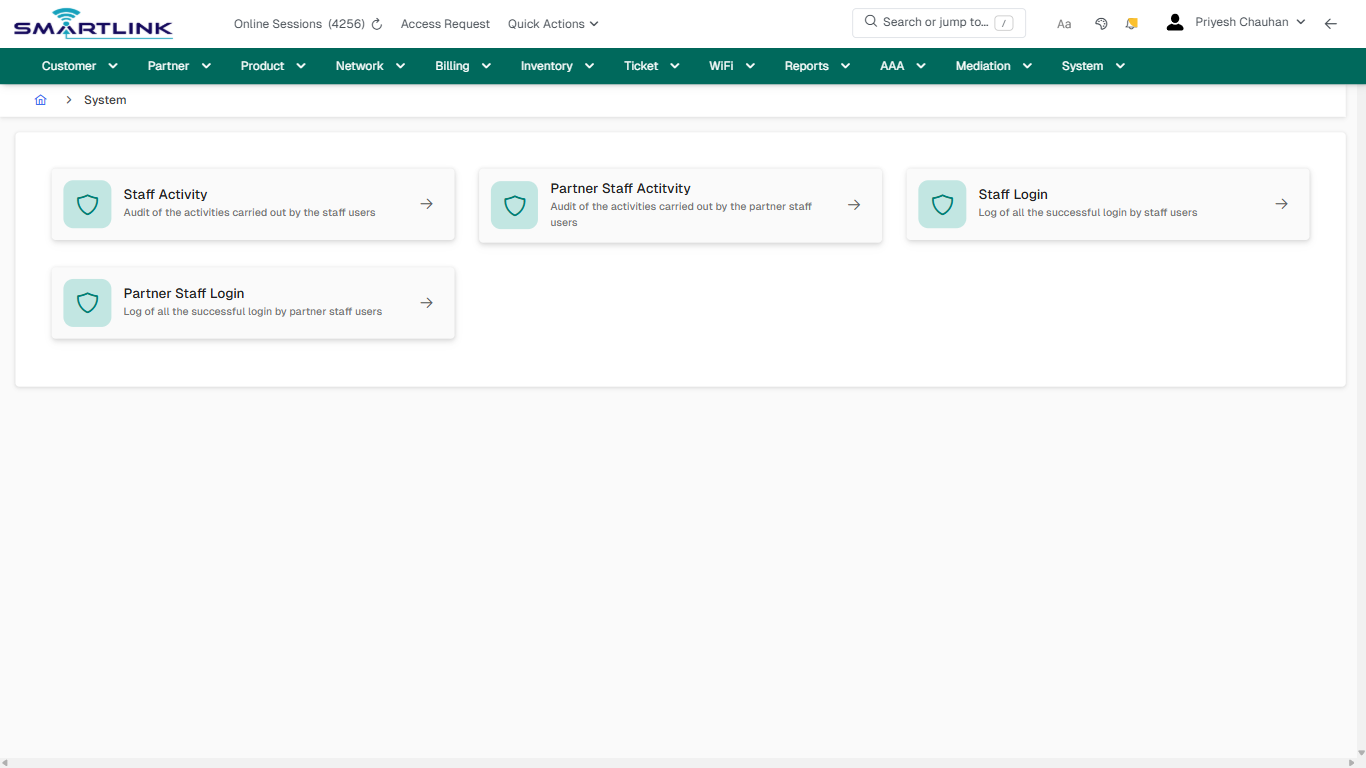Click the search or jump to field
The image size is (1366, 768).
[938, 22]
